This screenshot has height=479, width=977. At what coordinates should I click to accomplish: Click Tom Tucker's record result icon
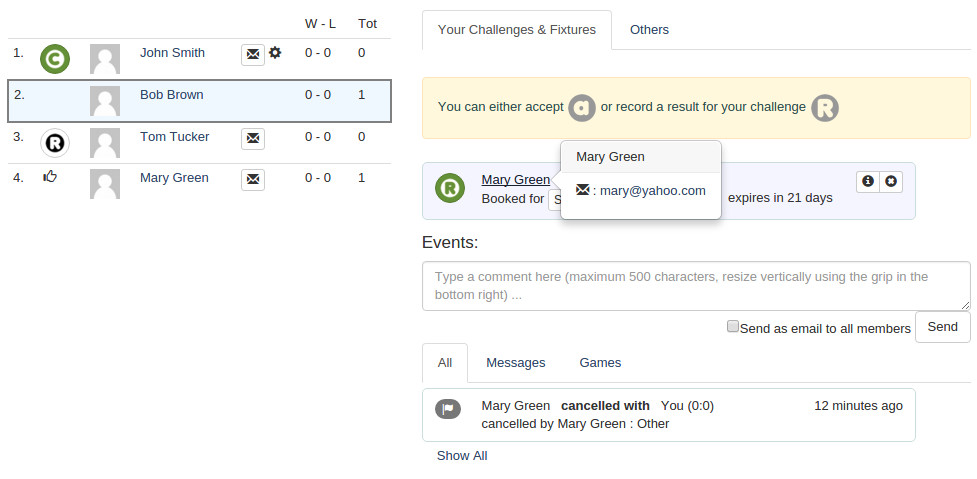(x=55, y=143)
